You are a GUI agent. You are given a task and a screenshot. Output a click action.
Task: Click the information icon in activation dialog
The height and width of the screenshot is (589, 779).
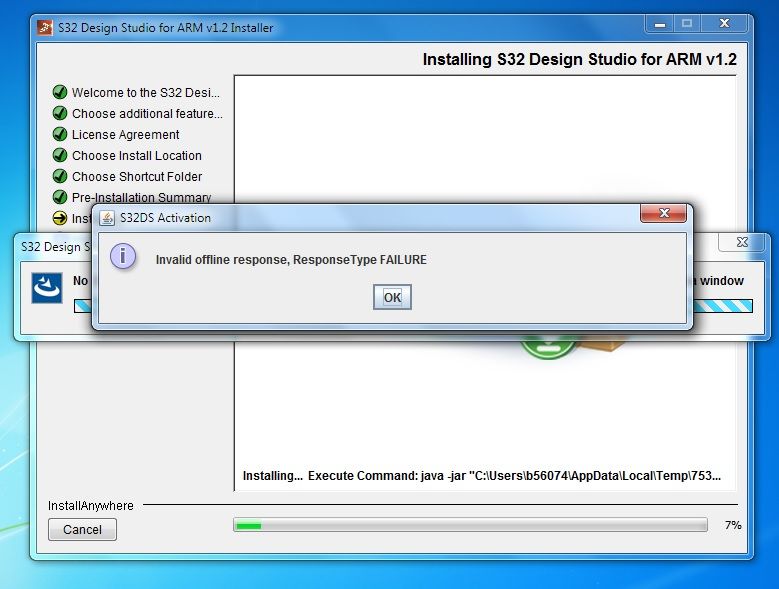point(123,256)
